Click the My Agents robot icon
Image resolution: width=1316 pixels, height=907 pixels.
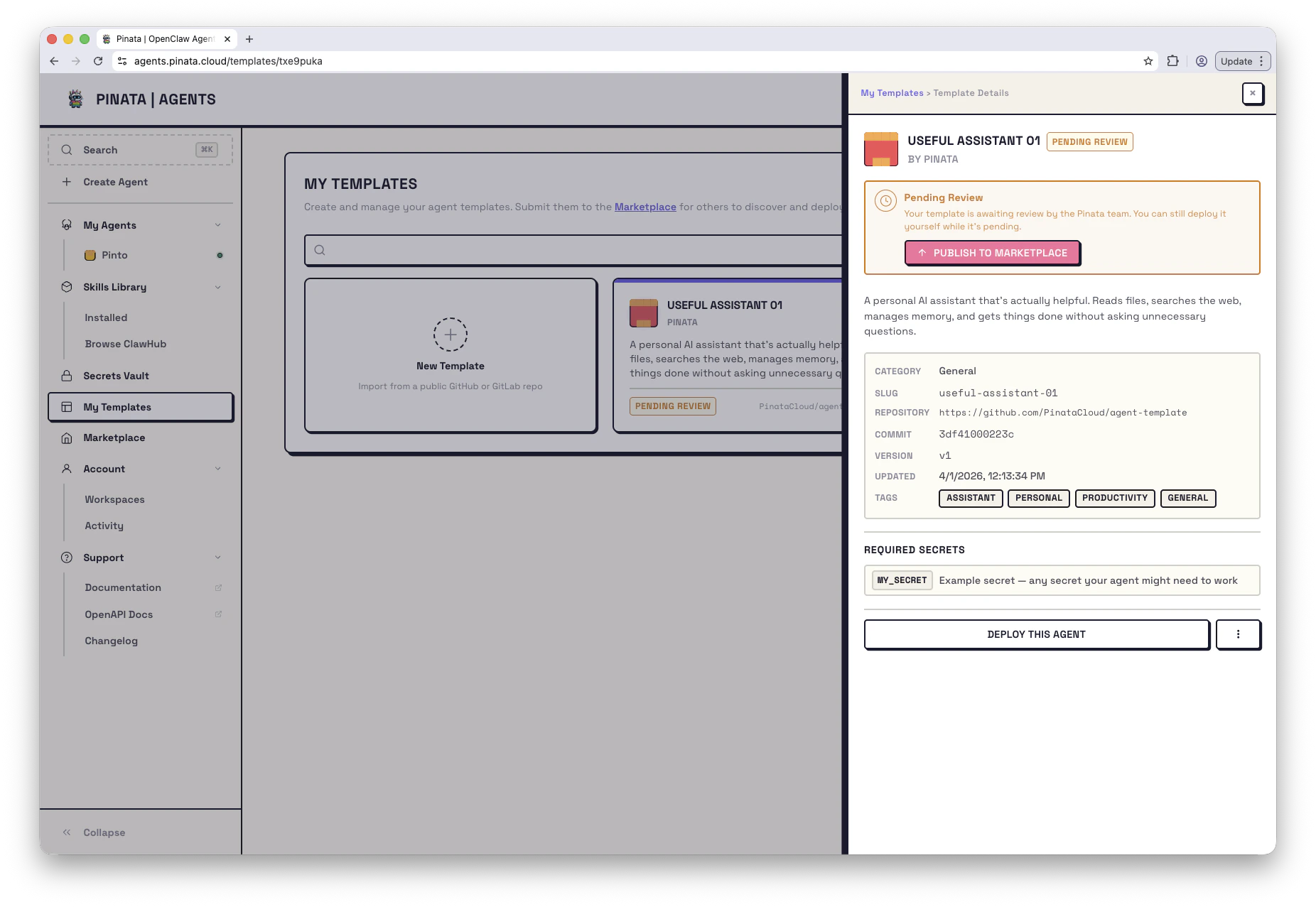[x=67, y=225]
